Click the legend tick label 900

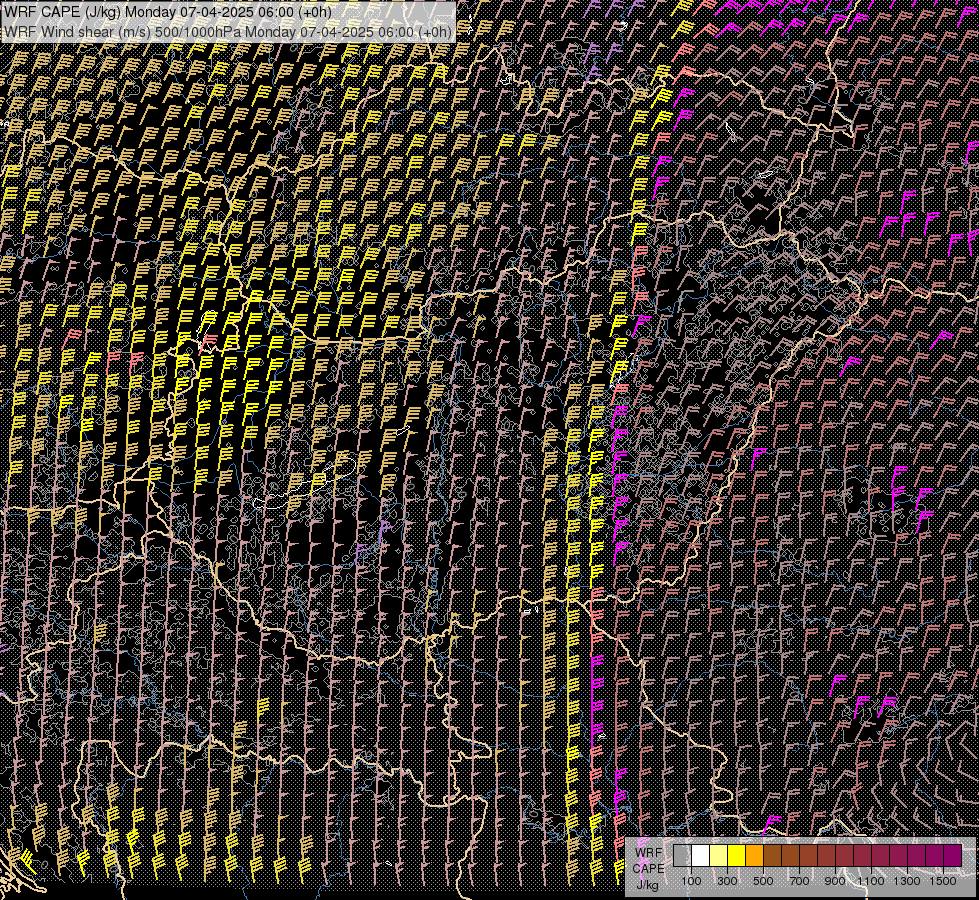(x=835, y=881)
